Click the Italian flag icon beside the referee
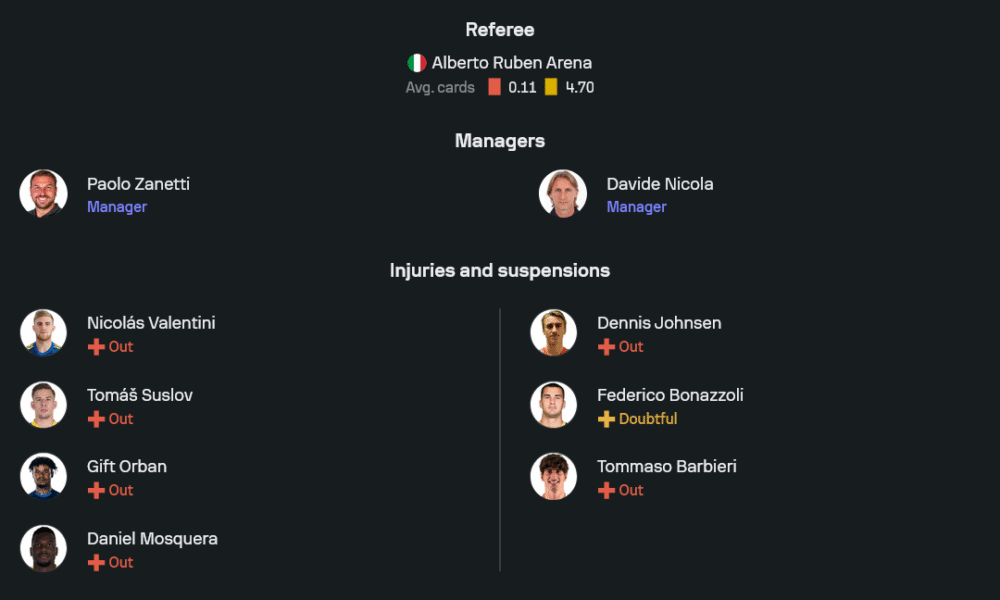This screenshot has width=1000, height=600. pos(417,63)
